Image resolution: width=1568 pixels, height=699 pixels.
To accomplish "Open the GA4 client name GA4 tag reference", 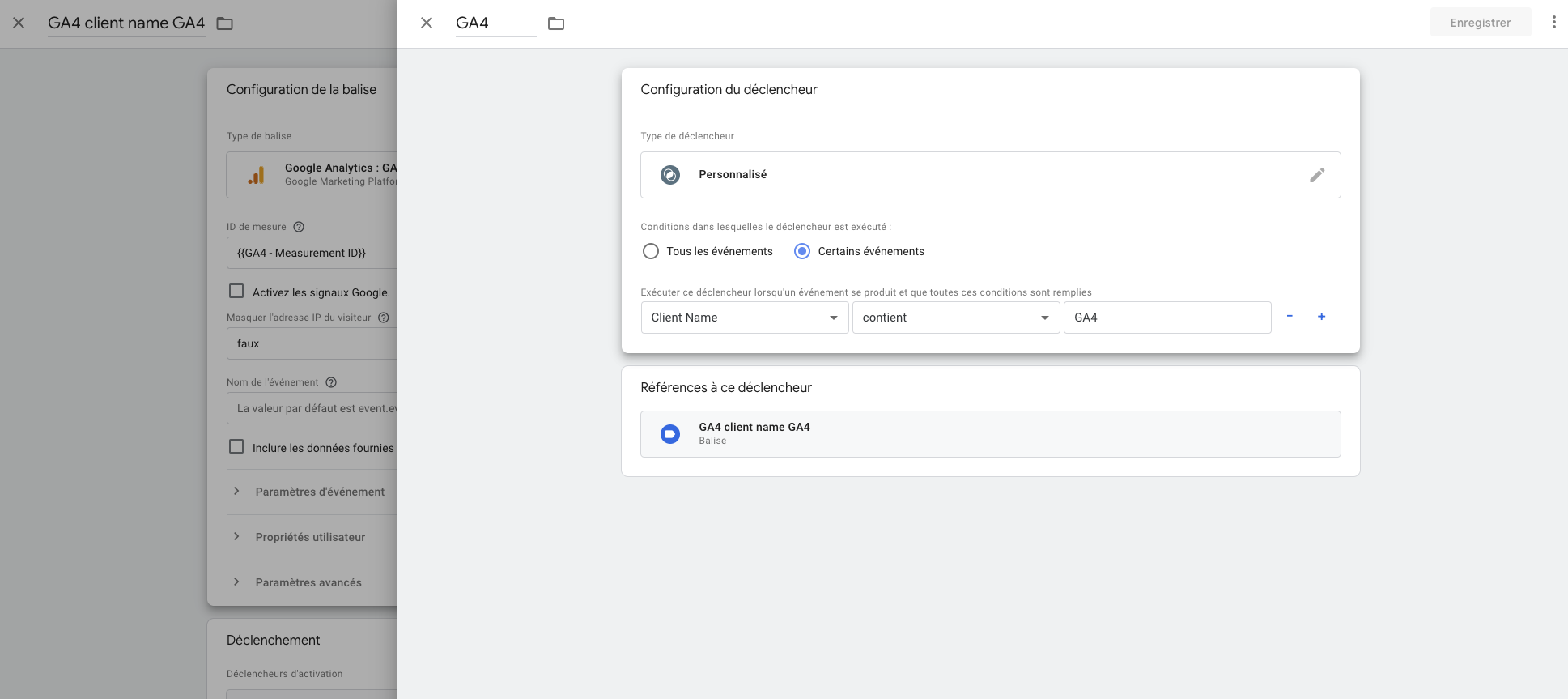I will [x=990, y=434].
